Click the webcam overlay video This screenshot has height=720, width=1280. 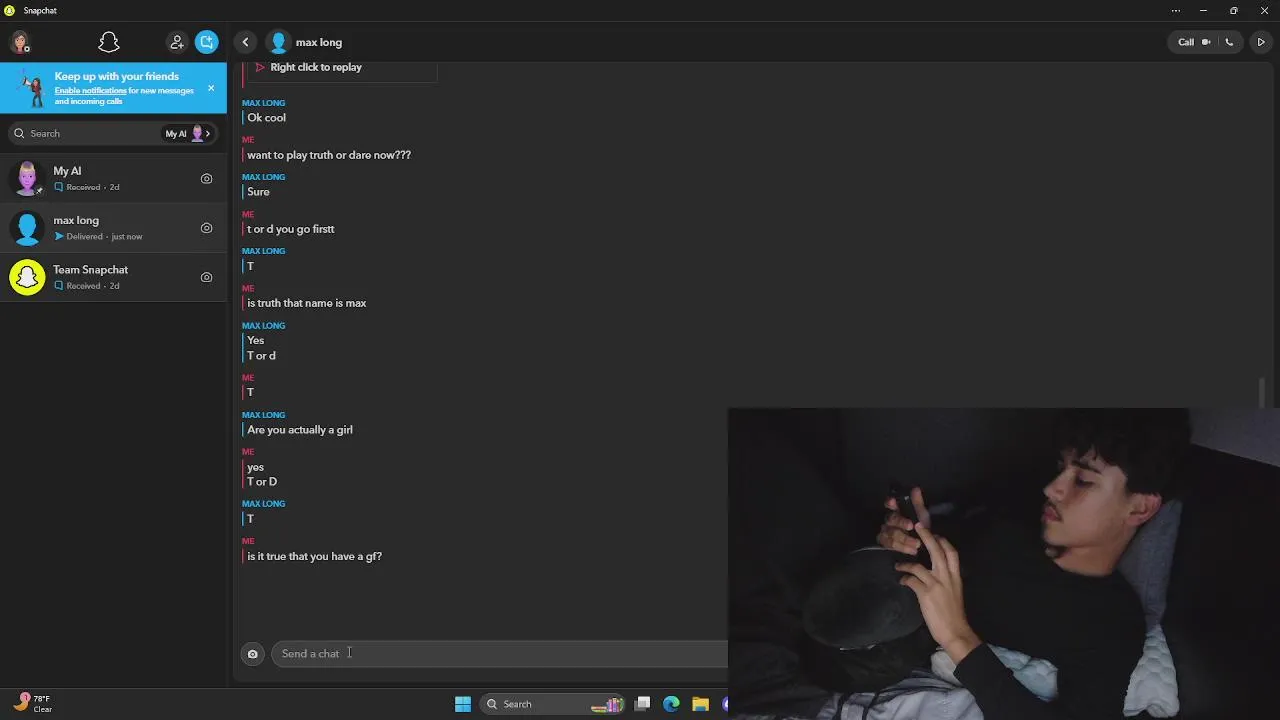(1004, 564)
